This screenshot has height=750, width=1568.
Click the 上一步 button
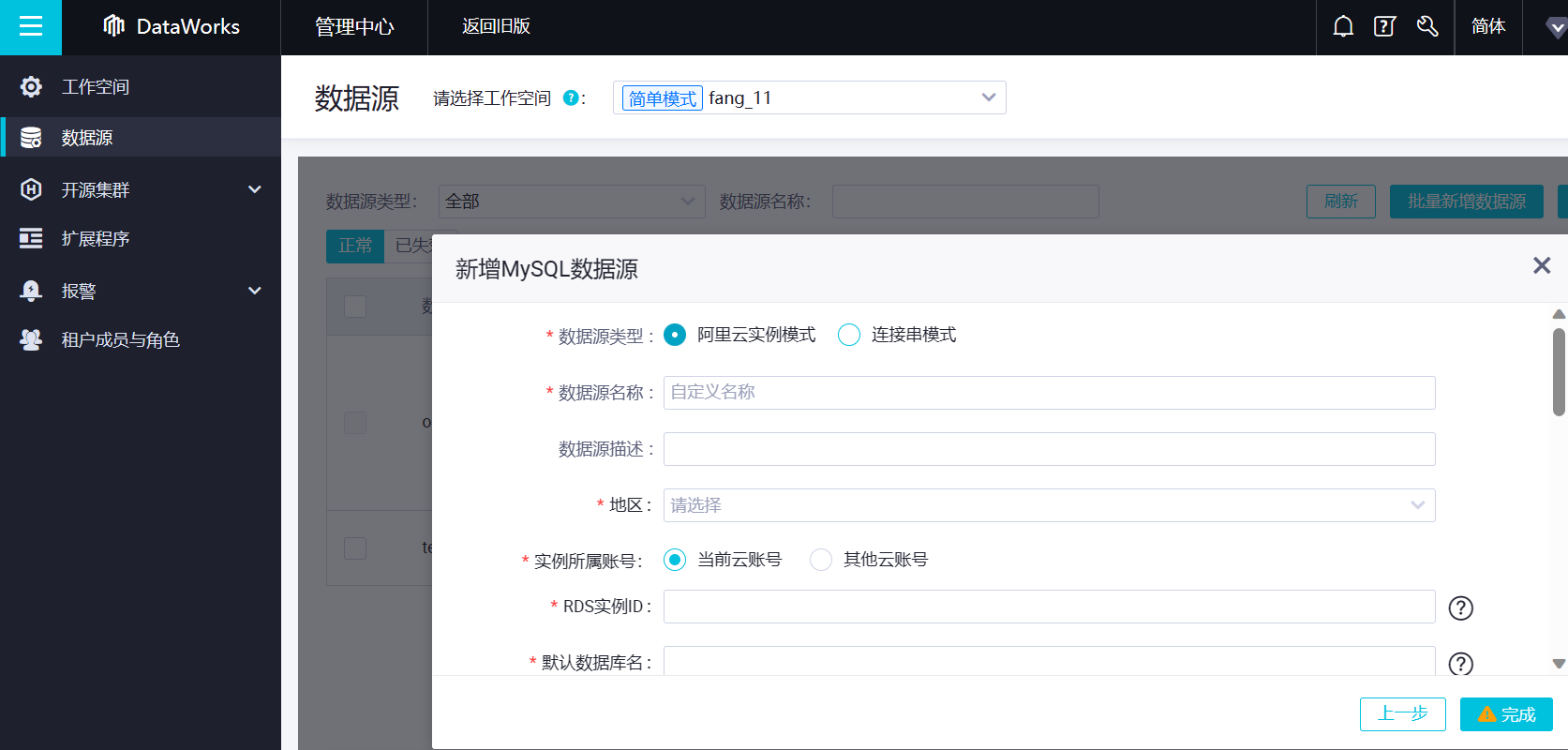[x=1403, y=714]
